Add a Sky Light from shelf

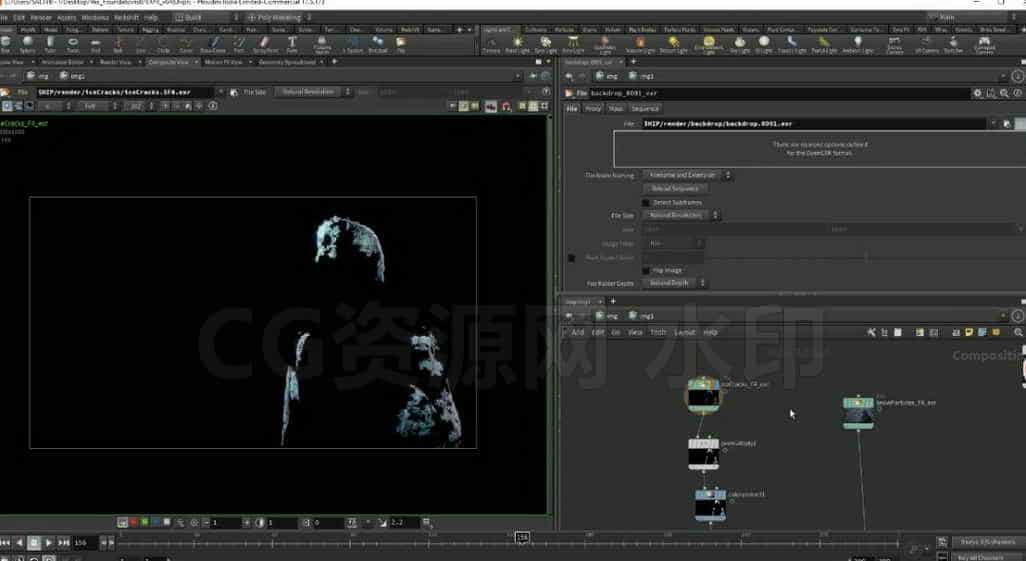coord(740,45)
